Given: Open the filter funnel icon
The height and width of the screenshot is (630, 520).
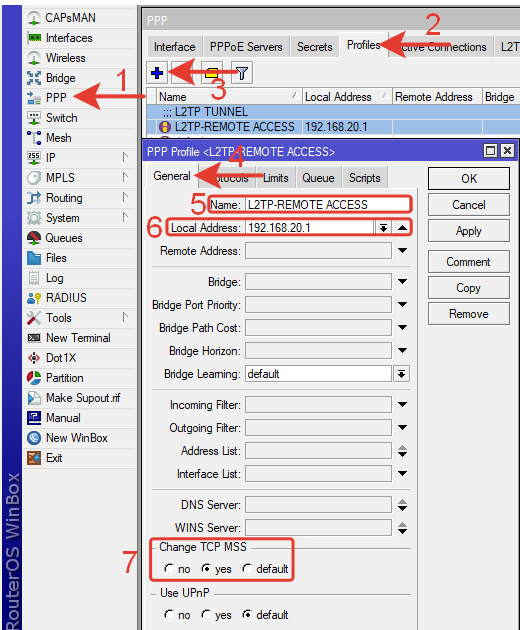Looking at the screenshot, I should click(x=242, y=73).
